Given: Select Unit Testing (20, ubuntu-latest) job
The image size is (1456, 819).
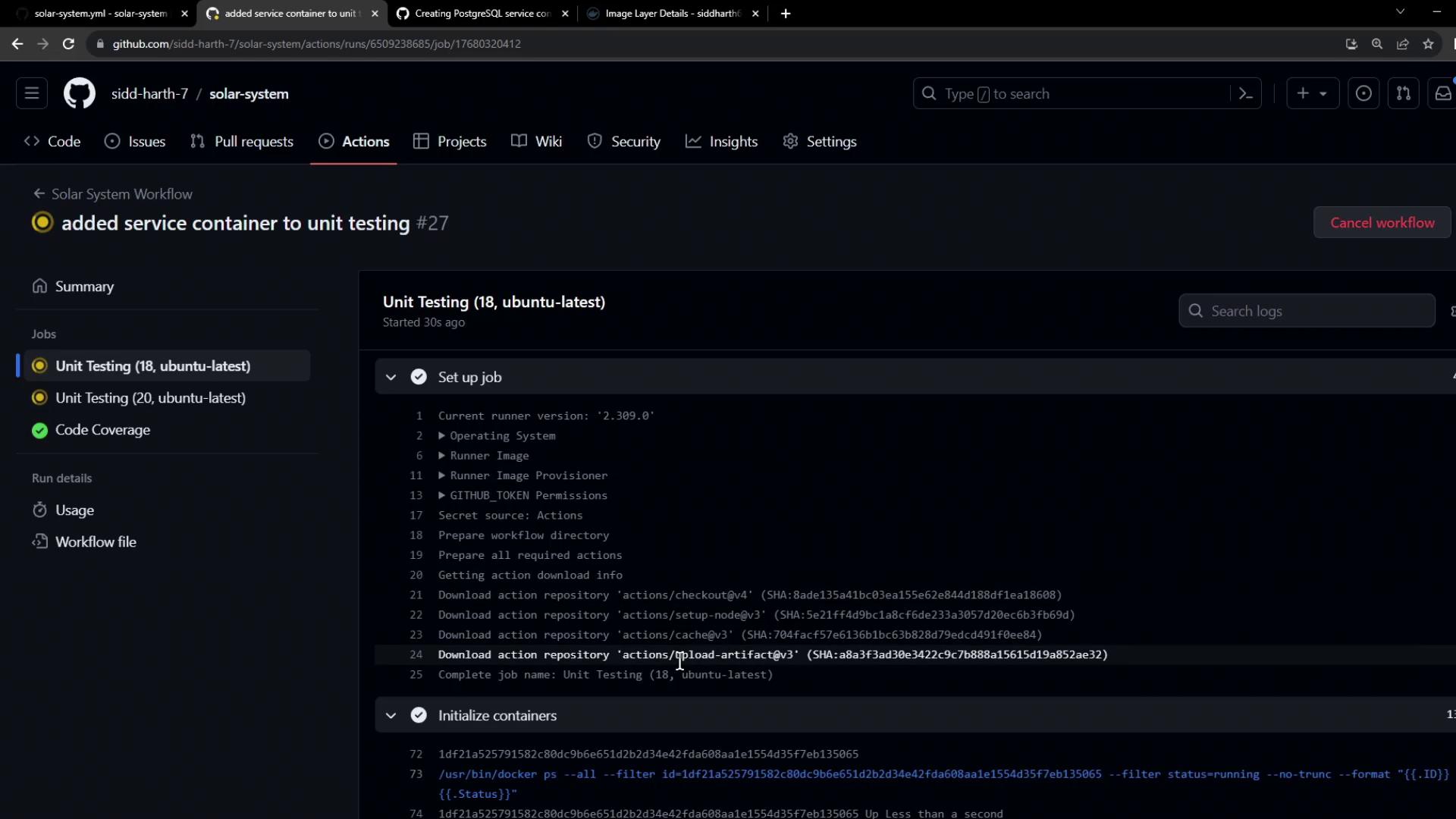Looking at the screenshot, I should point(150,398).
